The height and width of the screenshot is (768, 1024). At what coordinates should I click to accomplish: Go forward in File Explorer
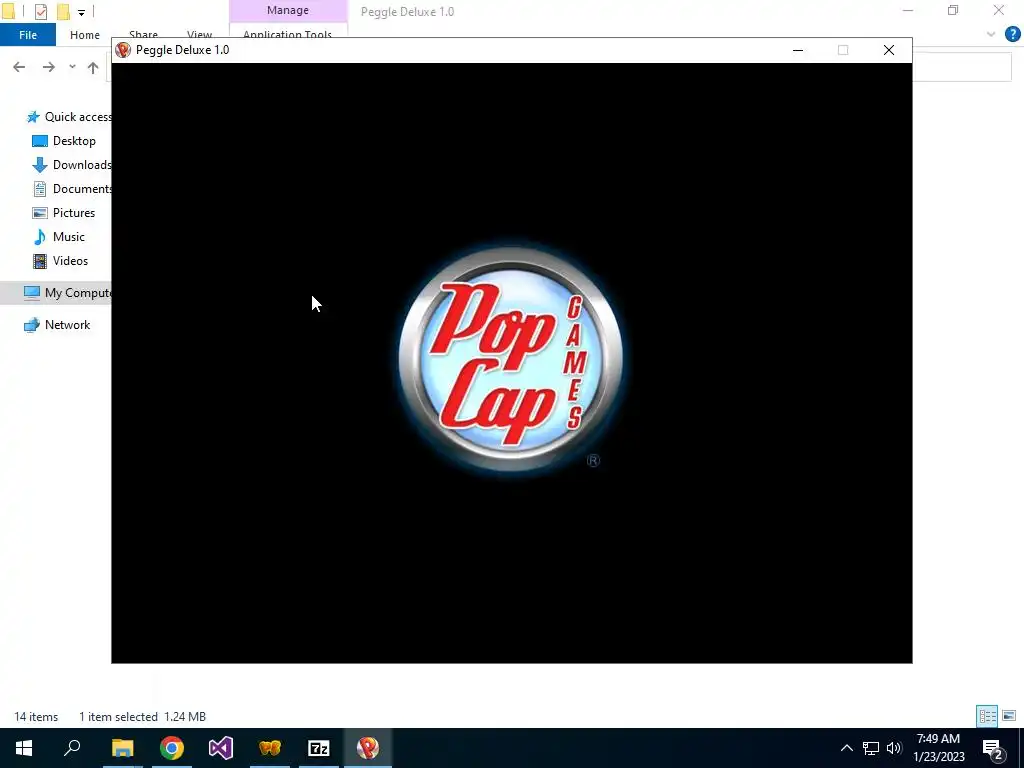click(x=48, y=67)
